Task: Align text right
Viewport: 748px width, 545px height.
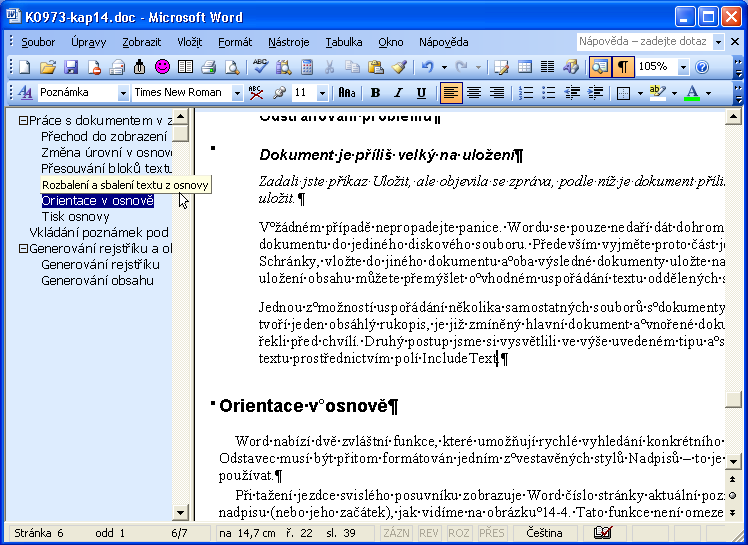Action: click(x=497, y=93)
